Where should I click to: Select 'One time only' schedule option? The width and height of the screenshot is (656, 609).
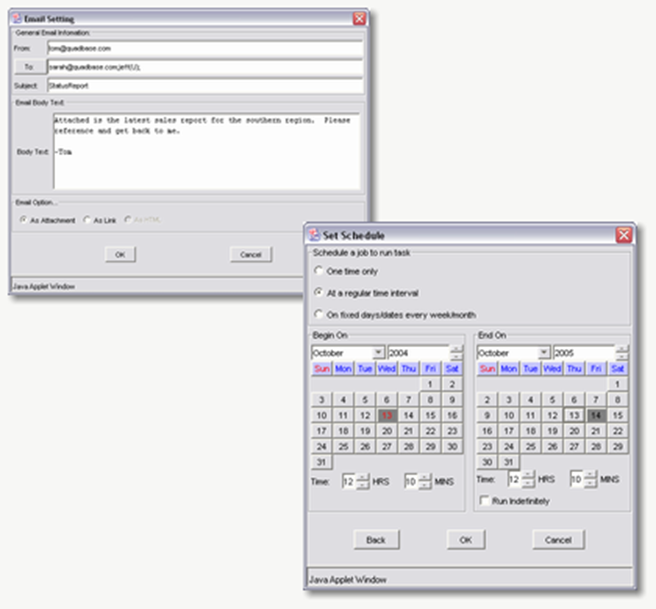click(319, 271)
